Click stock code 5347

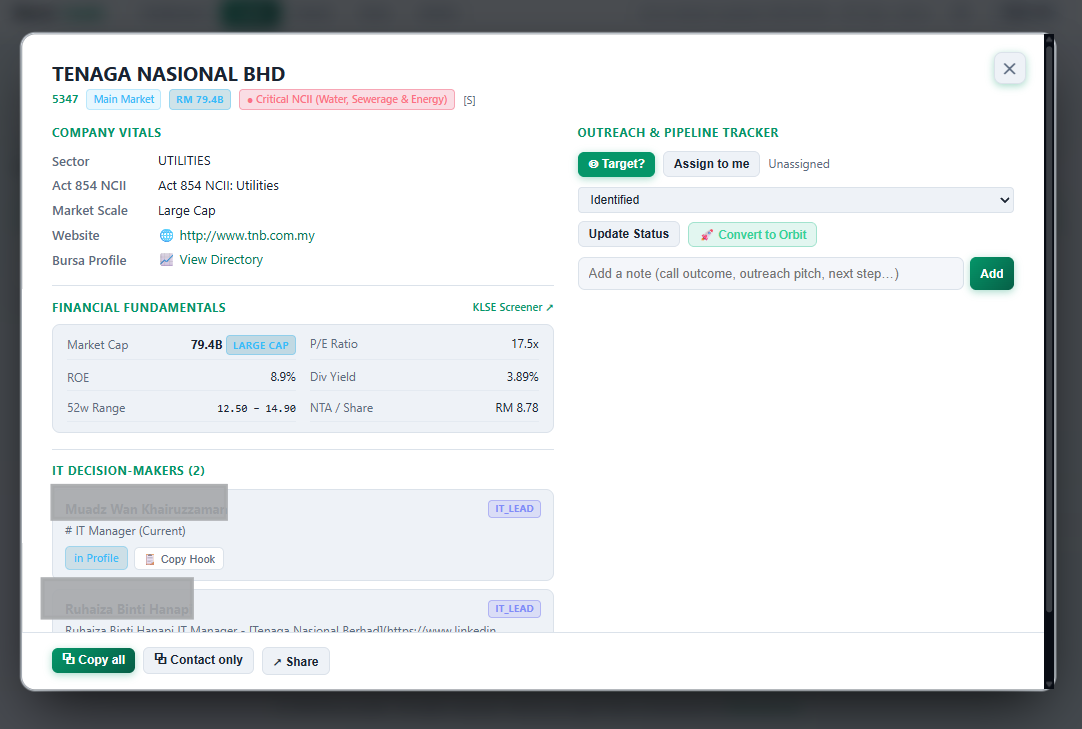click(x=65, y=99)
